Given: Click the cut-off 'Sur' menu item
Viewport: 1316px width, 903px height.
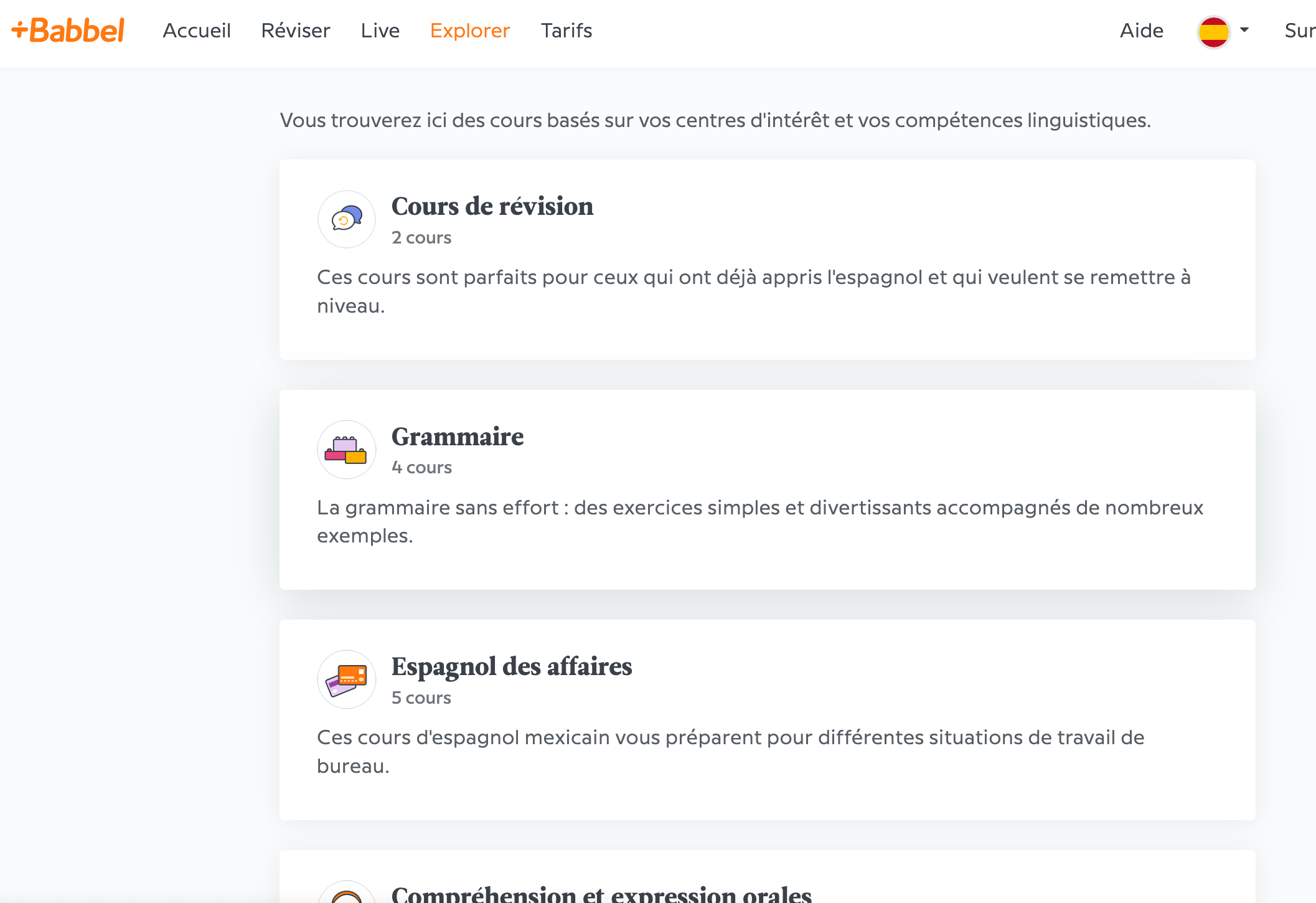Looking at the screenshot, I should click(1300, 31).
